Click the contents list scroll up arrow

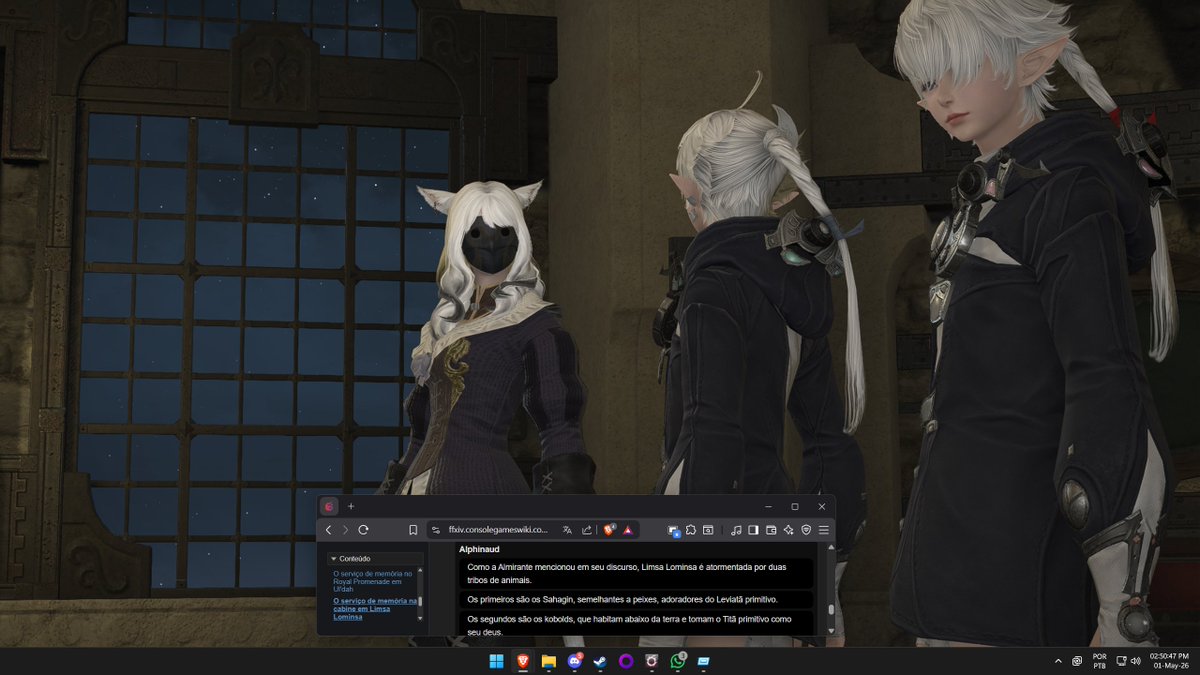(420, 570)
